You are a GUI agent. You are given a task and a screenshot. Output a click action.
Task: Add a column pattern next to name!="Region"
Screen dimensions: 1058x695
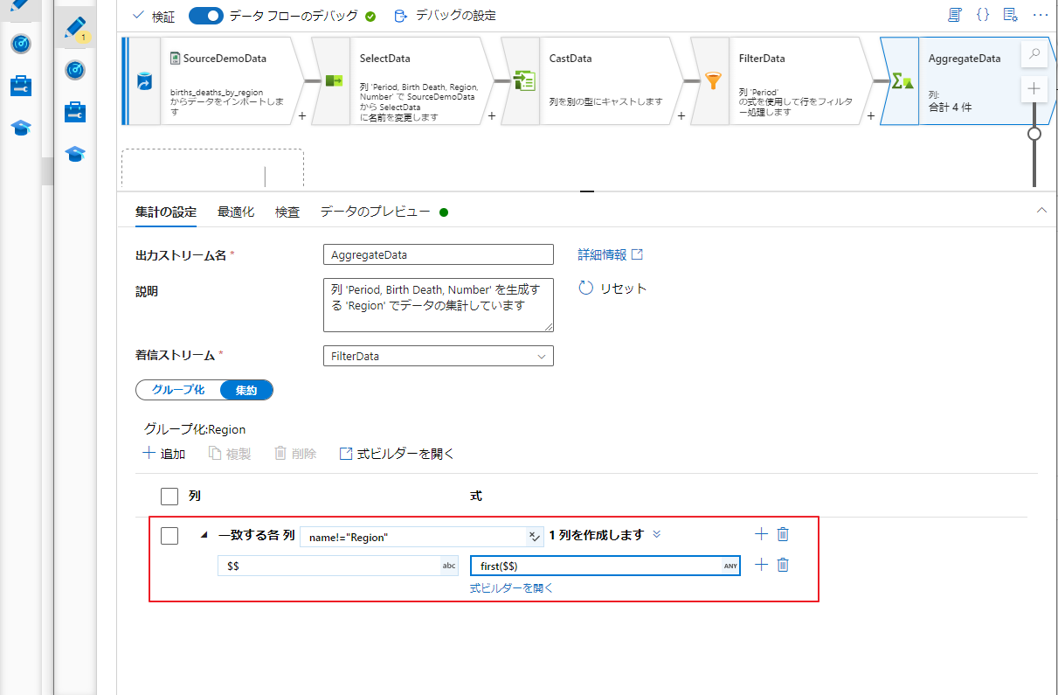(x=761, y=534)
